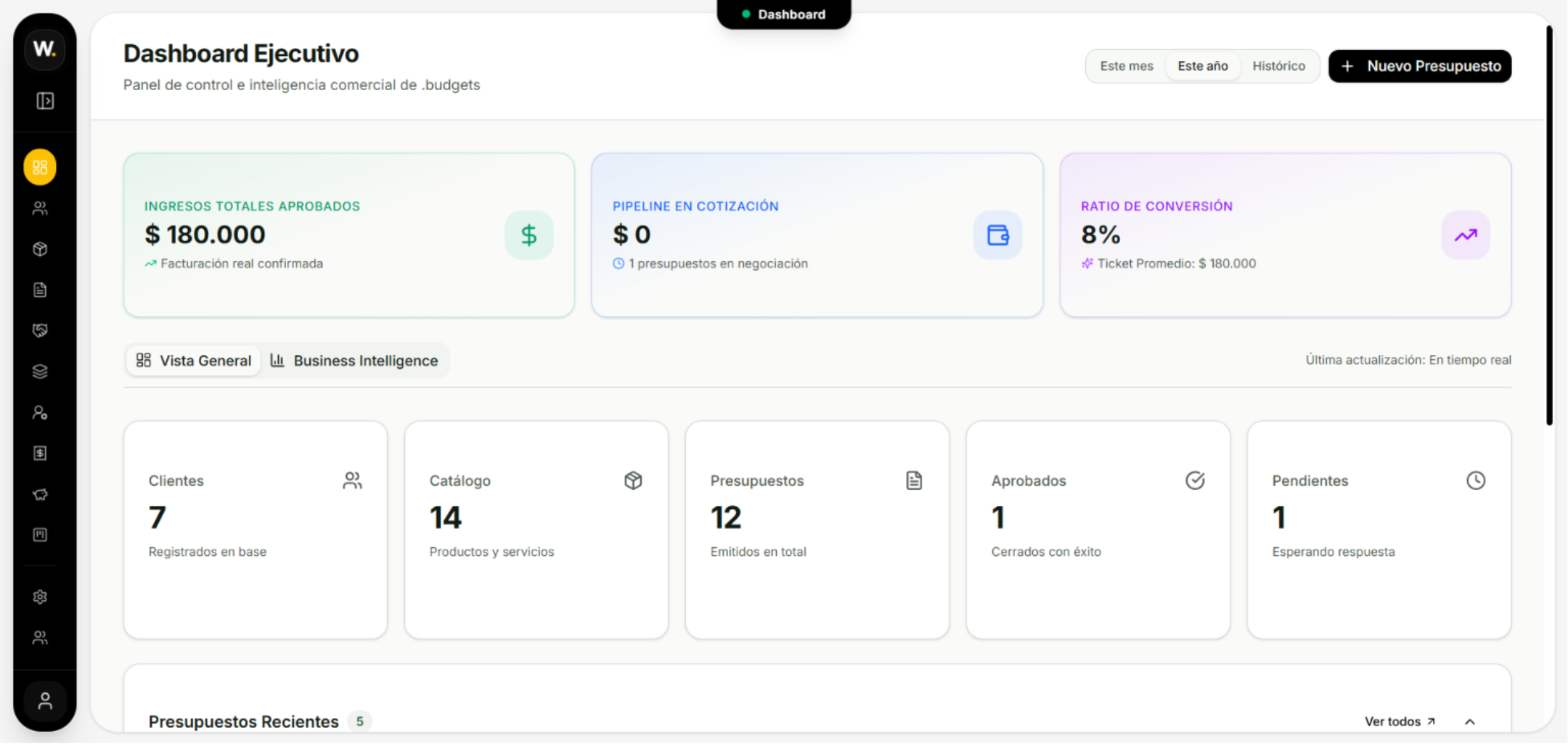Click 'Esperando respuesta' on Pendientes card
The height and width of the screenshot is (744, 1568).
(1334, 552)
